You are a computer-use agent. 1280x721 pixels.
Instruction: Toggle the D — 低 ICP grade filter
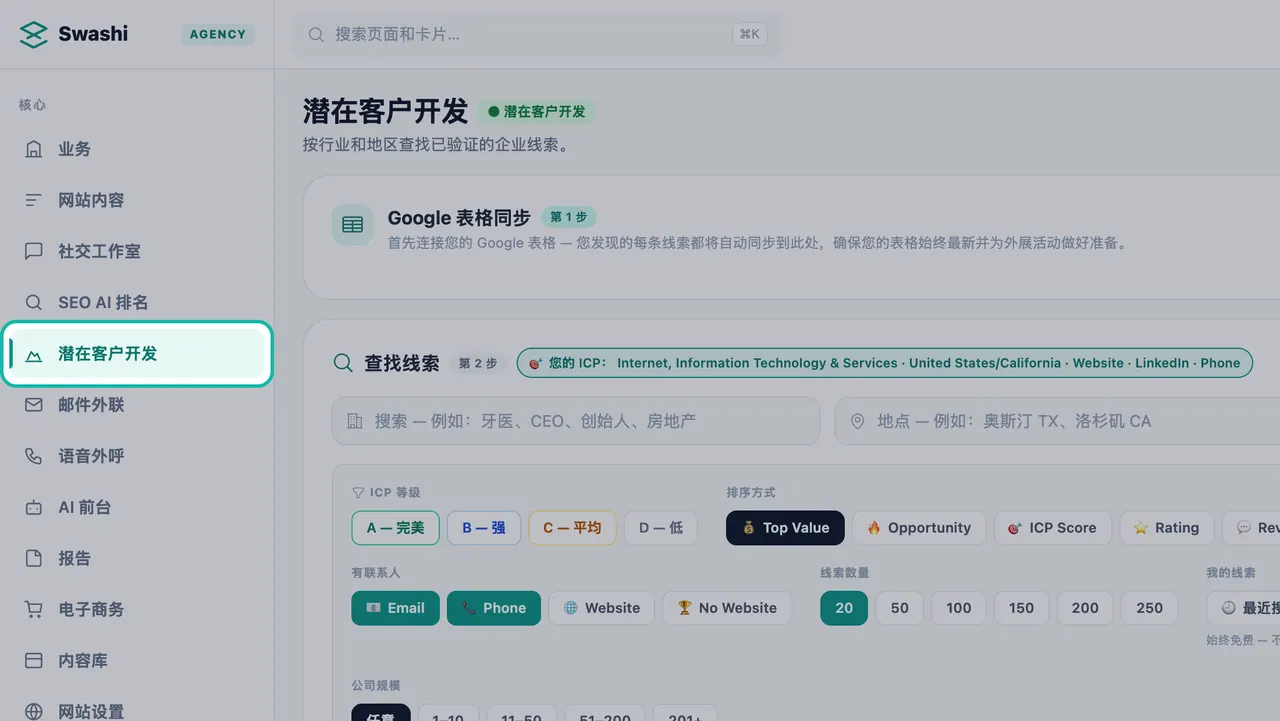point(661,528)
